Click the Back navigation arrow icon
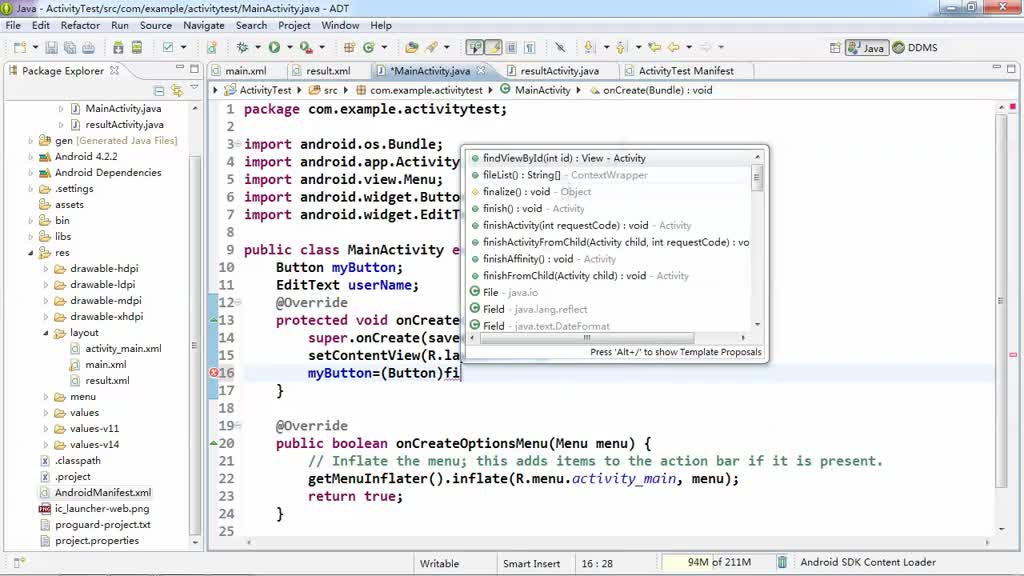This screenshot has width=1024, height=576. click(673, 48)
